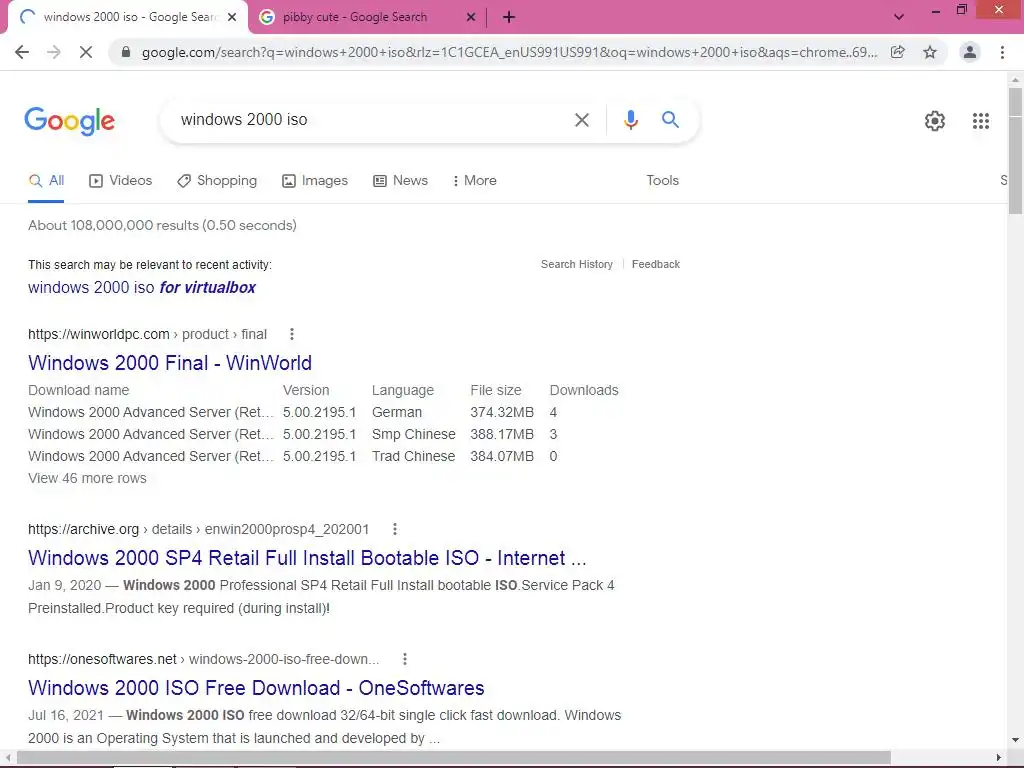Image resolution: width=1024 pixels, height=768 pixels.
Task: Open the Search History link
Action: tap(577, 264)
